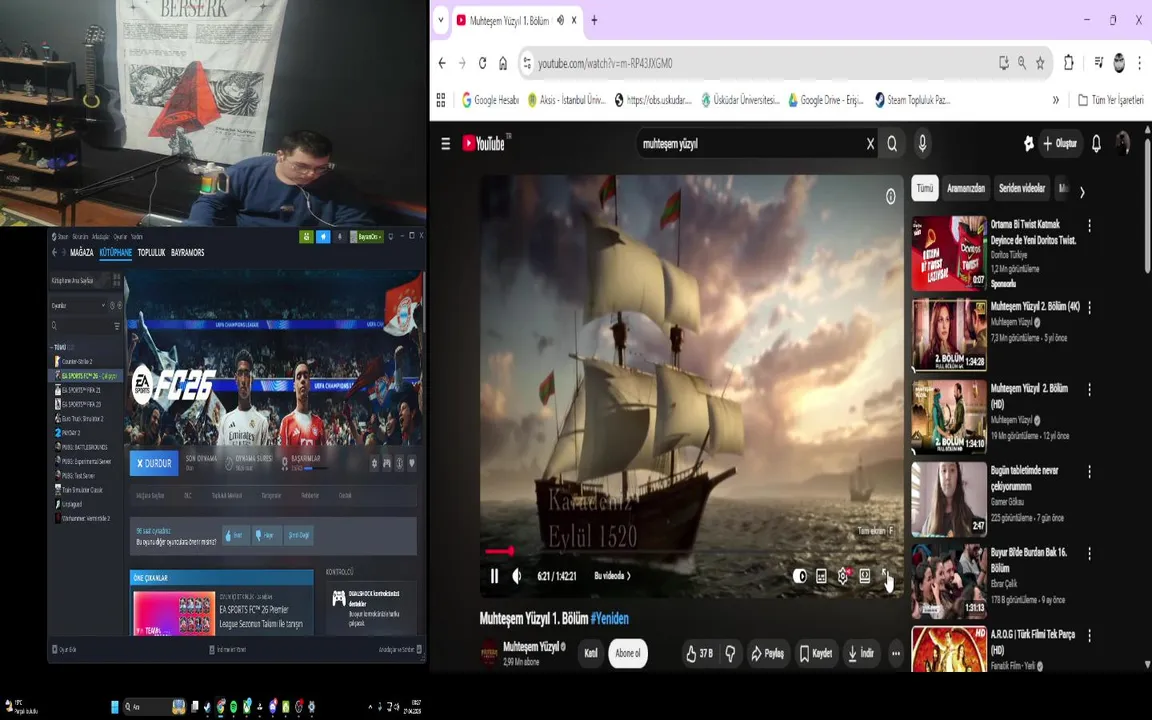Pause the YouTube video

coord(494,576)
